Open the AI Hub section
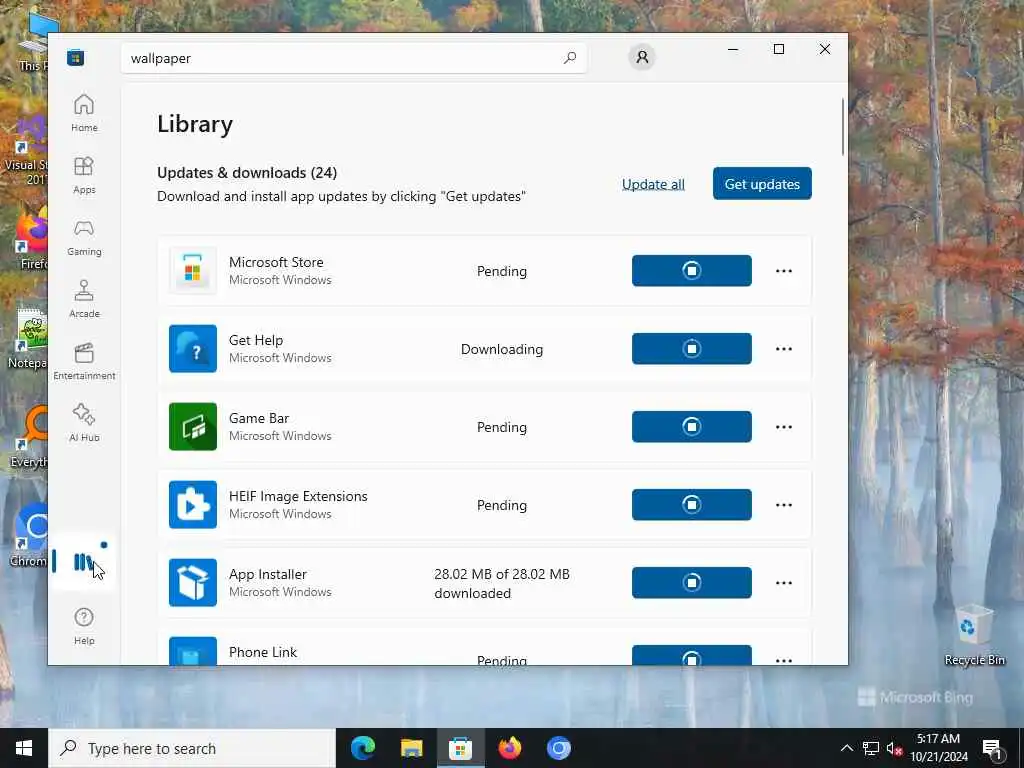This screenshot has height=768, width=1024. [x=84, y=423]
